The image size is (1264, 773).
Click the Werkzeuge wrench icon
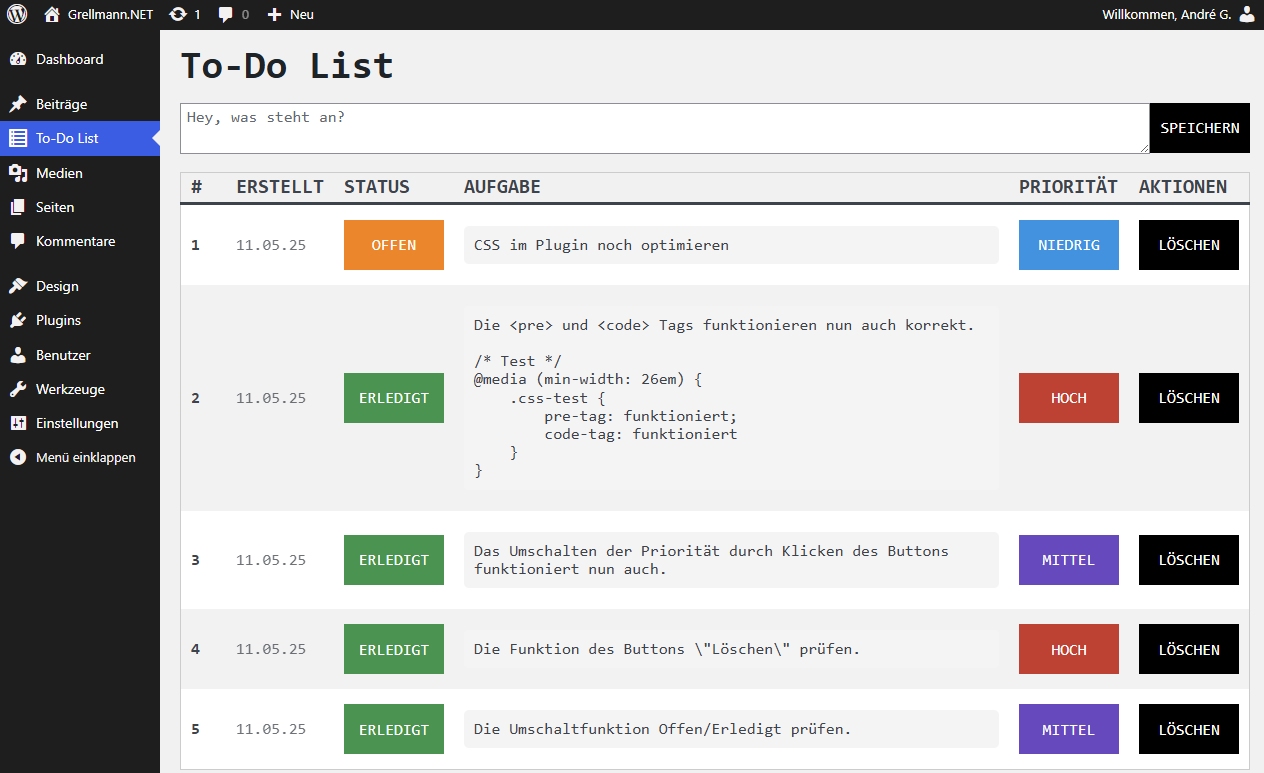click(18, 390)
